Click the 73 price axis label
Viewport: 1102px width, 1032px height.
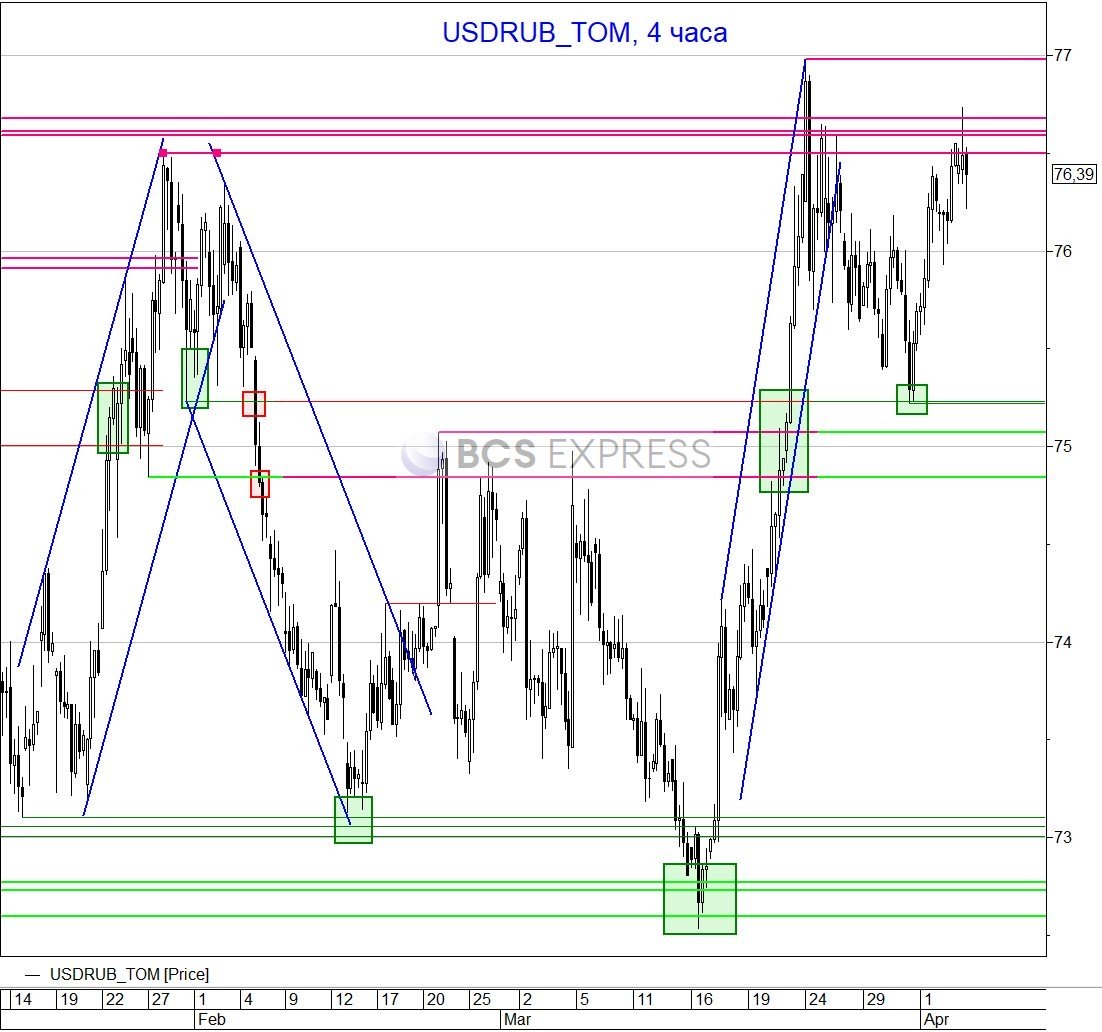(1062, 837)
